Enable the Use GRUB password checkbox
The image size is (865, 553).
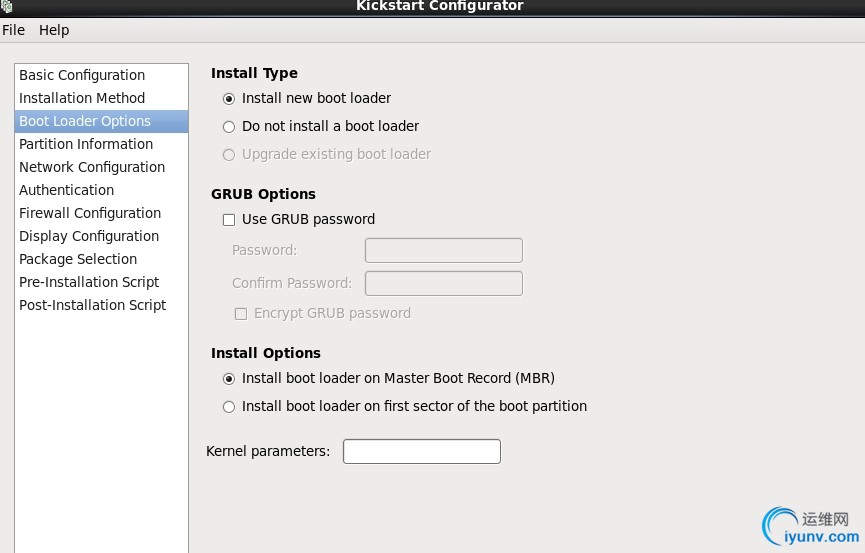229,220
